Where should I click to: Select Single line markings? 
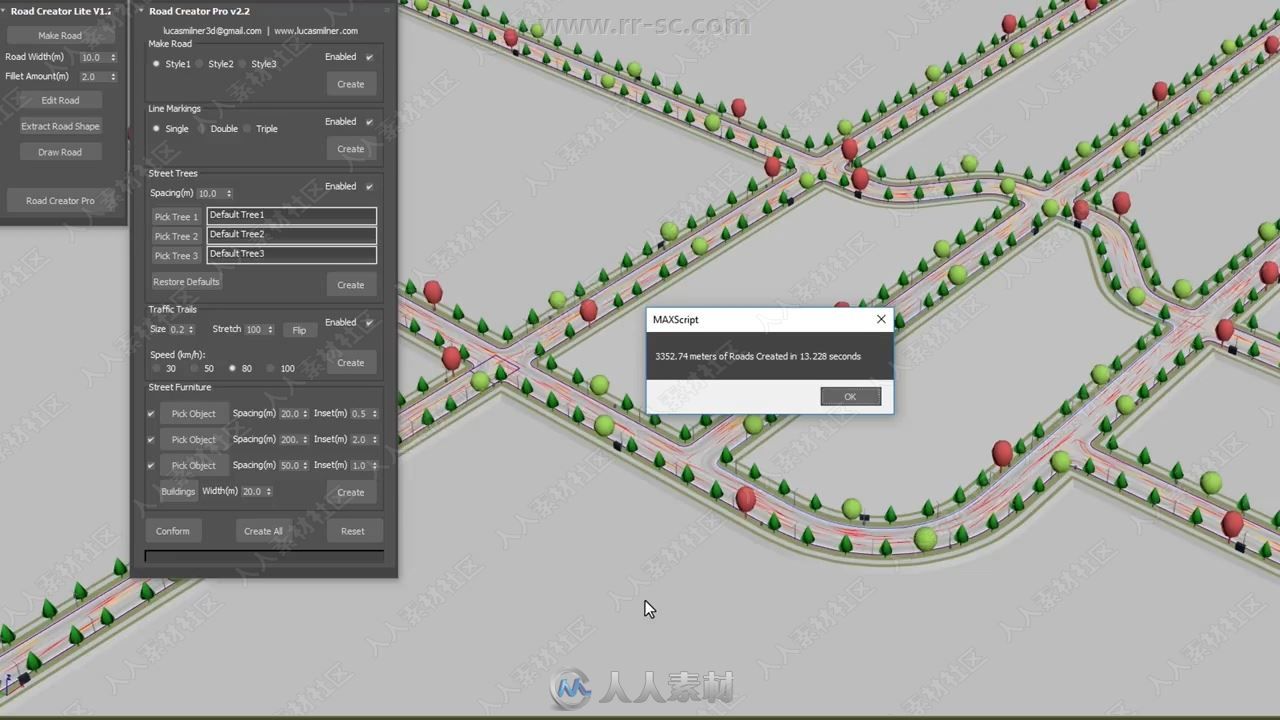tap(156, 129)
